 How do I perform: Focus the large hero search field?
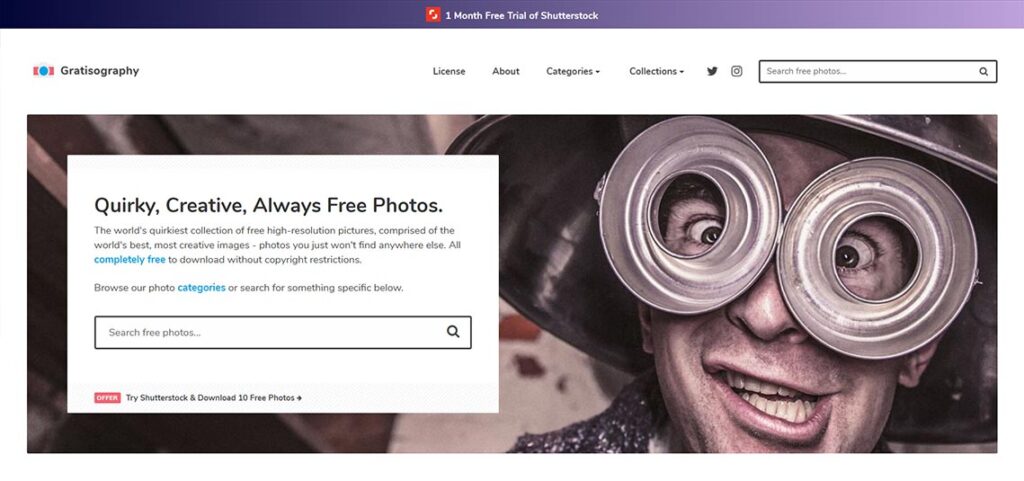coord(283,332)
